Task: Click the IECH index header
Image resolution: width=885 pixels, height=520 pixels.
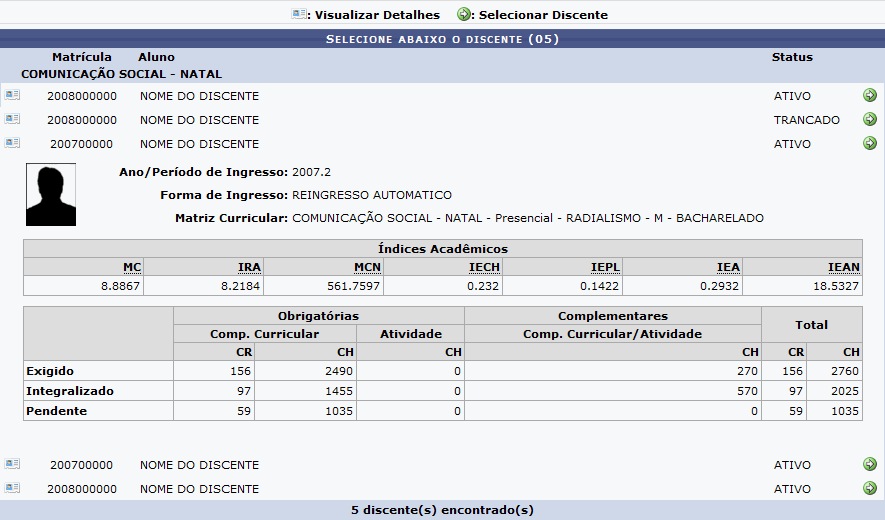Action: tap(485, 267)
